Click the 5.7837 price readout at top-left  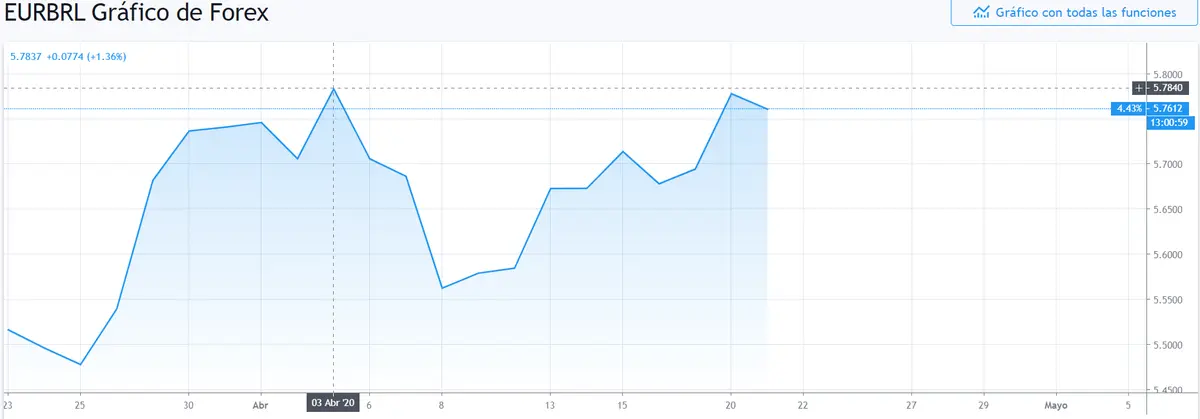25,56
